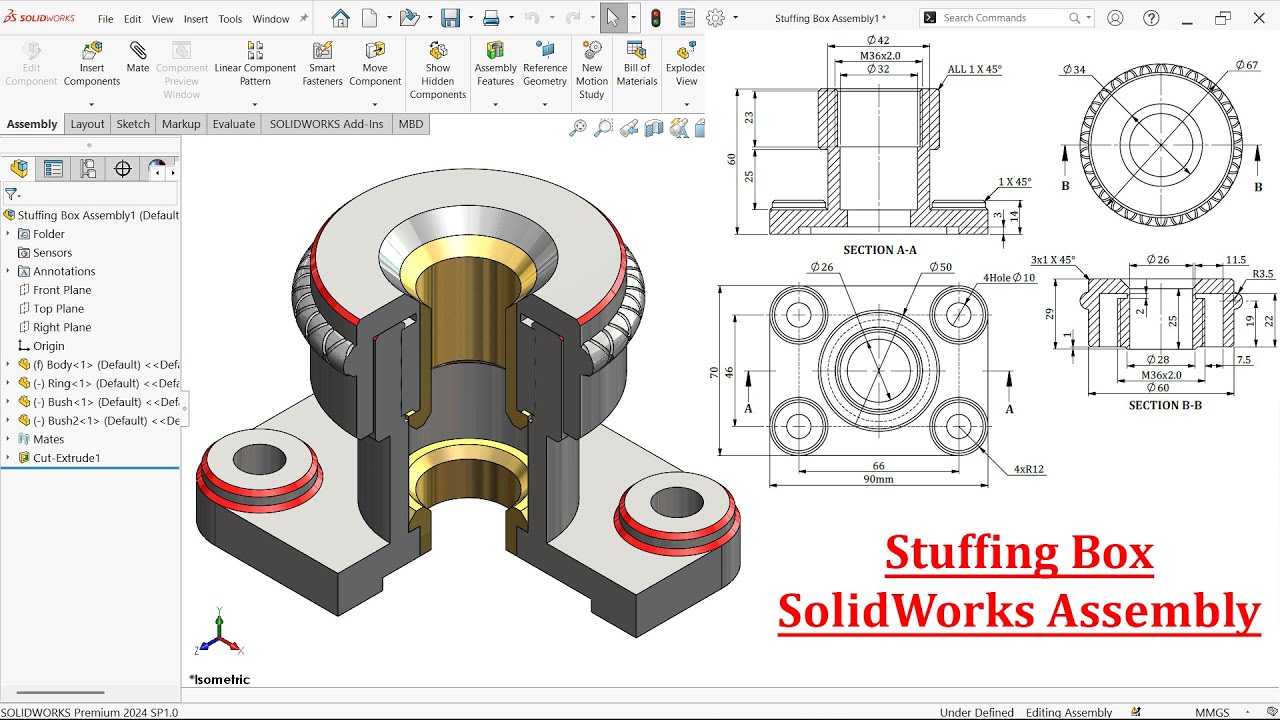The width and height of the screenshot is (1280, 720).
Task: Expand the Cut-Extrude1 feature node
Action: coord(9,458)
